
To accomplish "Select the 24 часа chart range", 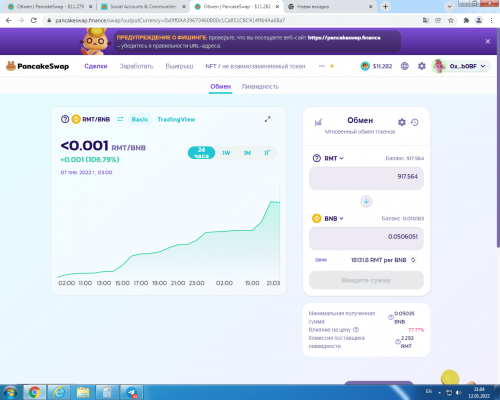I will tap(201, 153).
